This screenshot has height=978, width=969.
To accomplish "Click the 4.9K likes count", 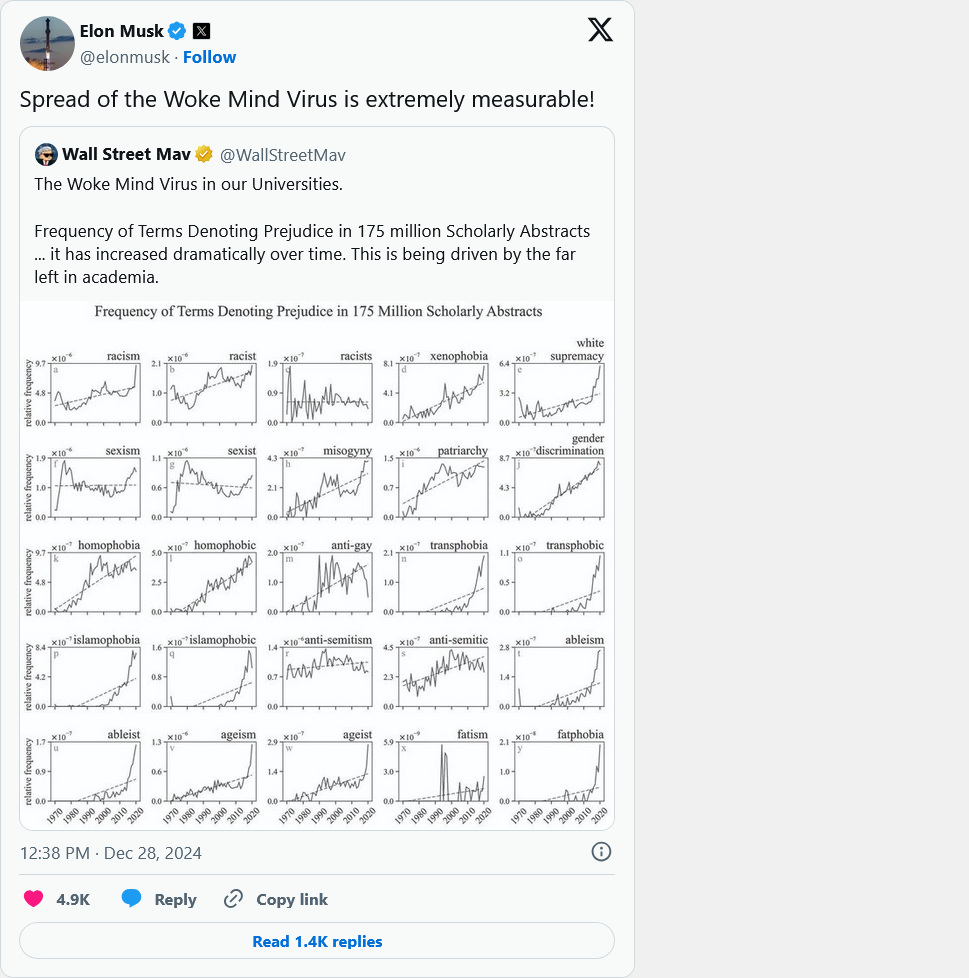I will (72, 899).
